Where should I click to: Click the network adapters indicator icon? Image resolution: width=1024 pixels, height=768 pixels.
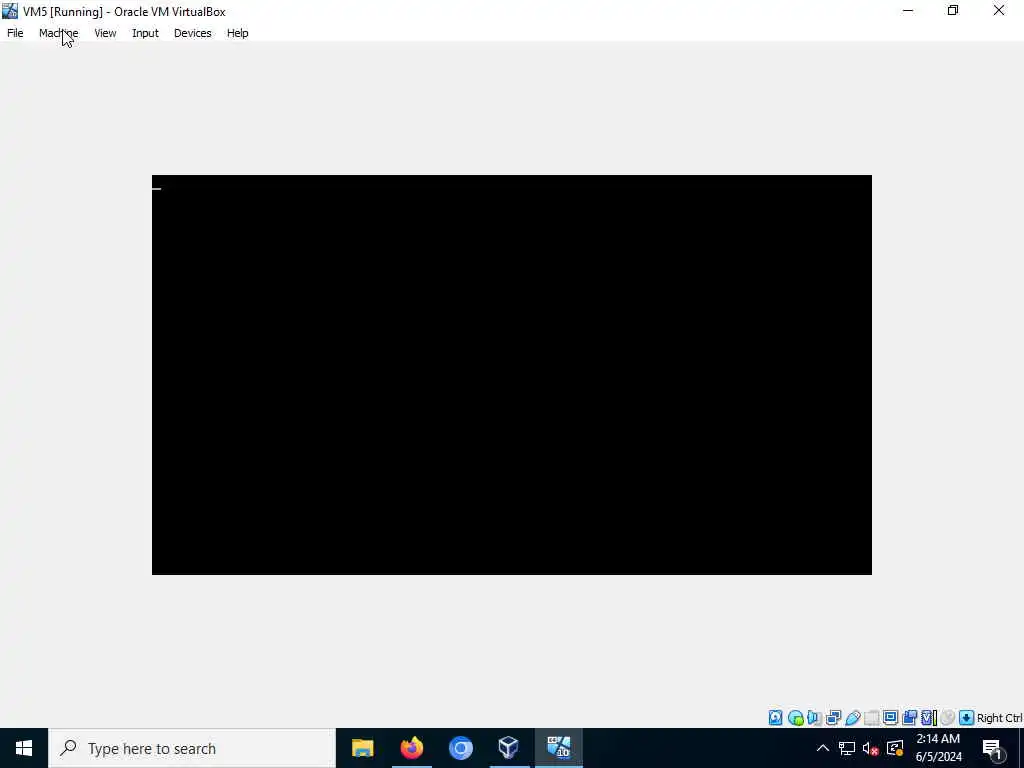(x=833, y=718)
